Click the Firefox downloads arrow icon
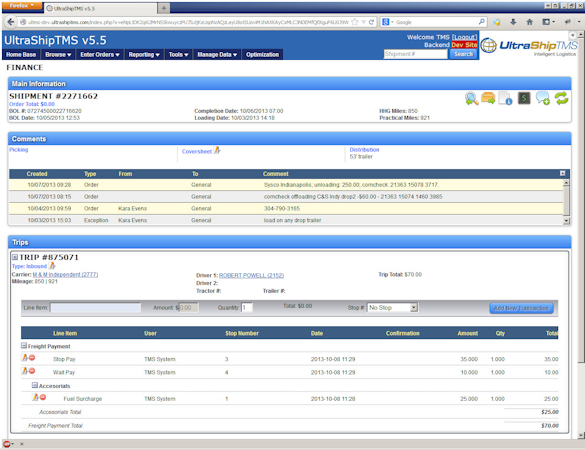 513,22
